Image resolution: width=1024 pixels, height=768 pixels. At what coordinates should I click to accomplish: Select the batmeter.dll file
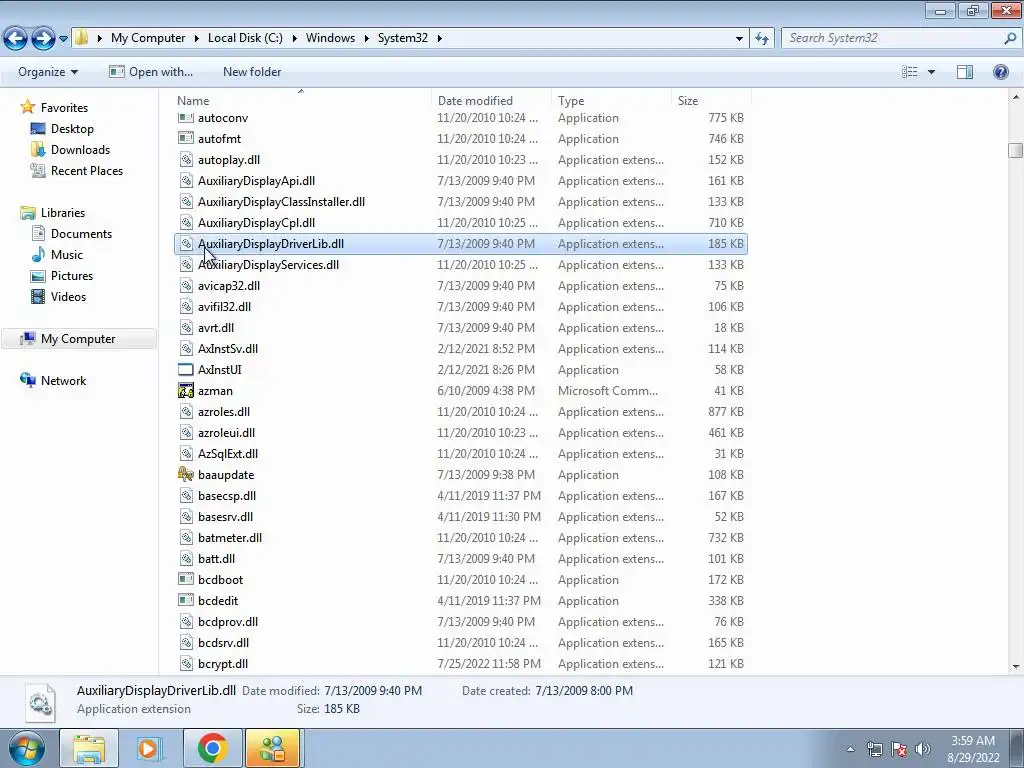pyautogui.click(x=461, y=538)
